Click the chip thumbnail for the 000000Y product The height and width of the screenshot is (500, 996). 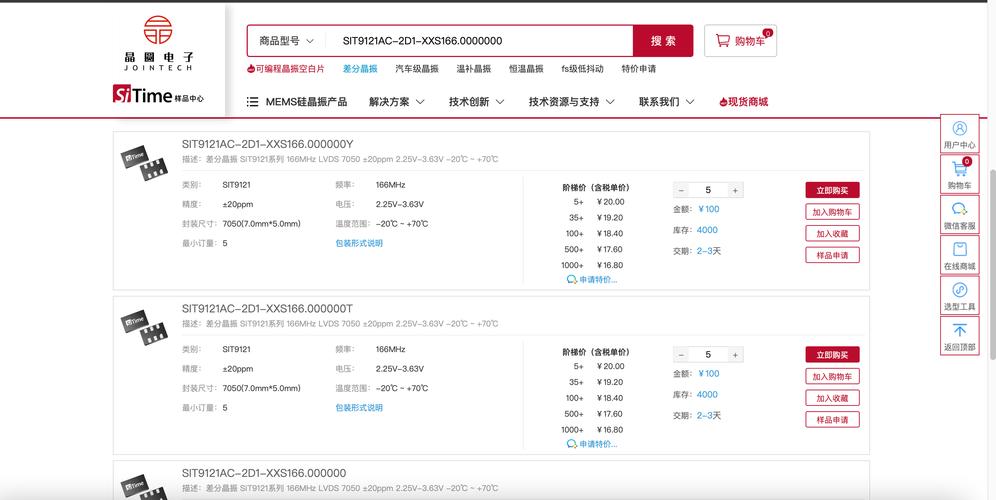click(x=144, y=163)
